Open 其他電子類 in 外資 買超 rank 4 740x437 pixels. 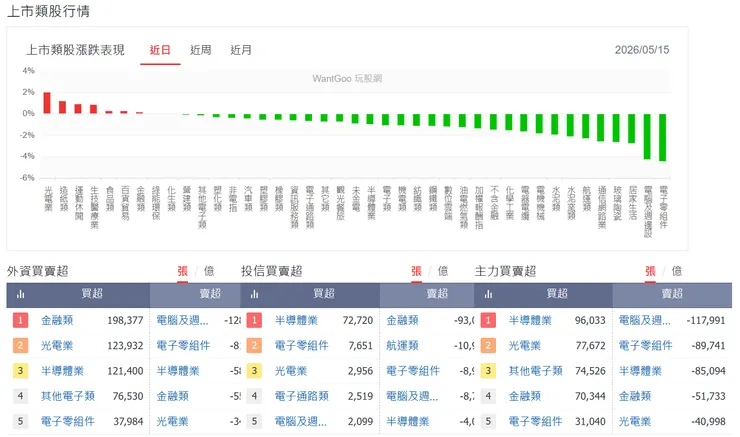coord(68,396)
